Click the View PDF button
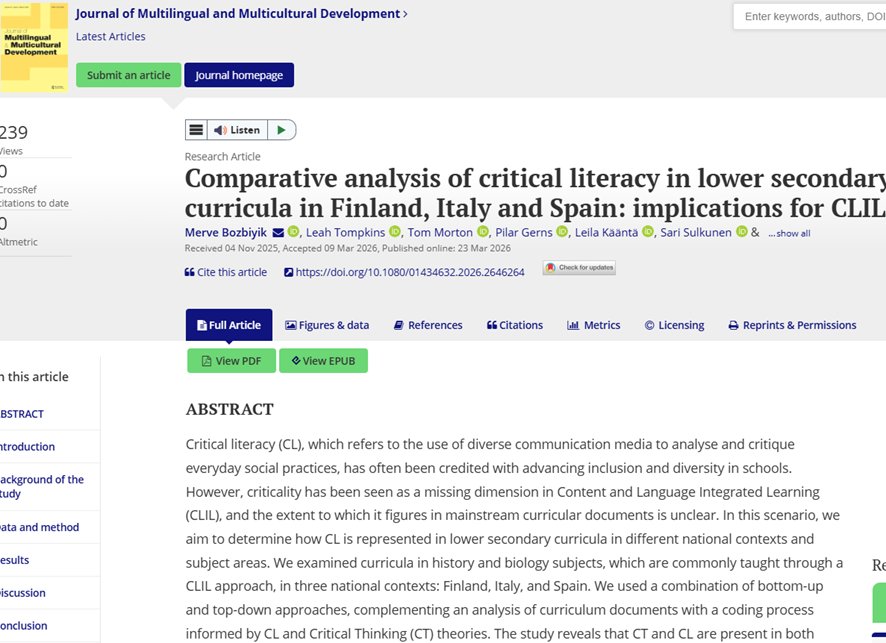886x643 pixels. (x=232, y=360)
